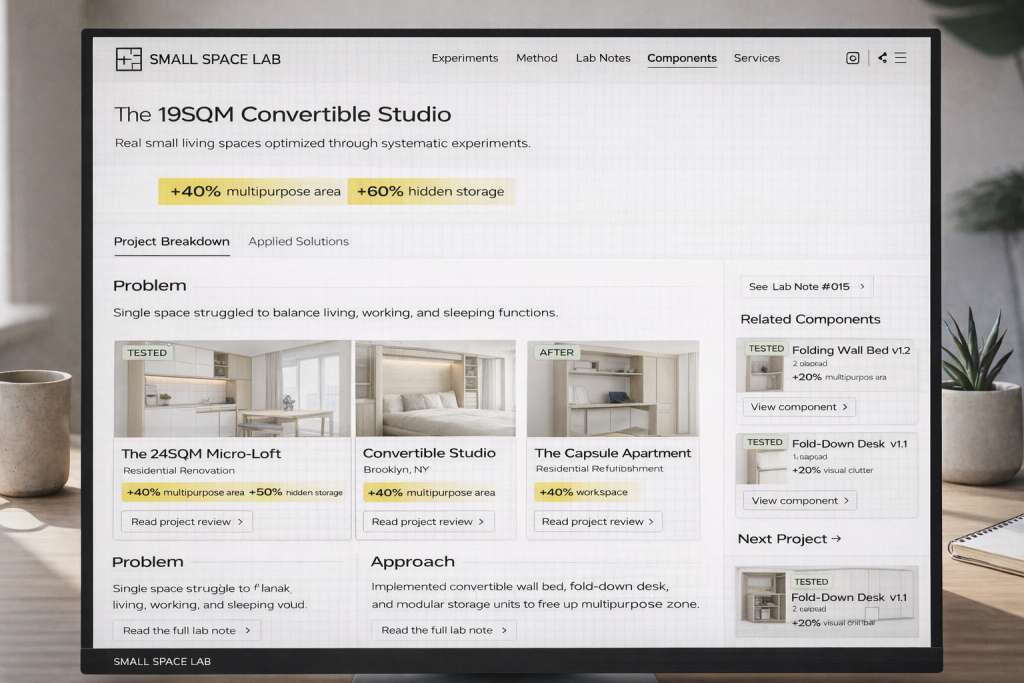Read the full lab note under Approach

click(443, 630)
